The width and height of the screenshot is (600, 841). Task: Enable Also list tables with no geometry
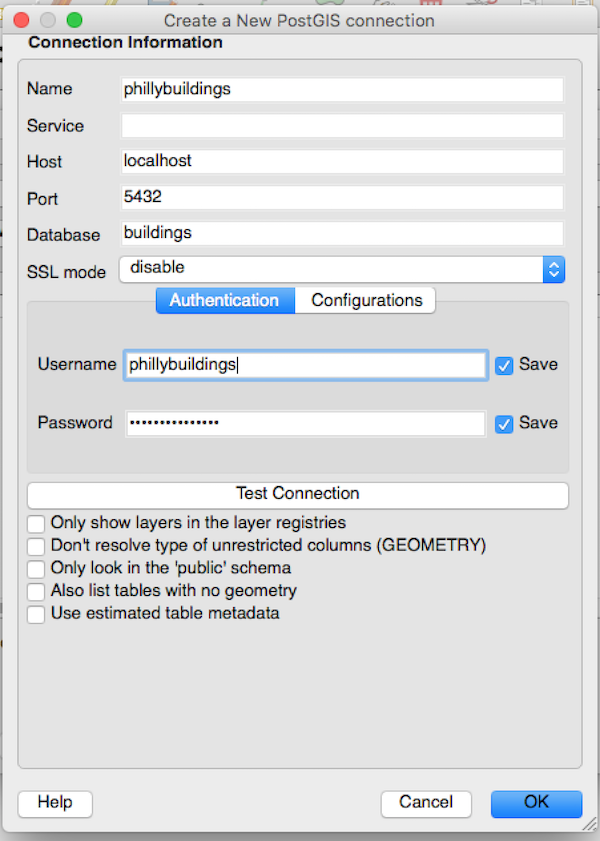(36, 592)
